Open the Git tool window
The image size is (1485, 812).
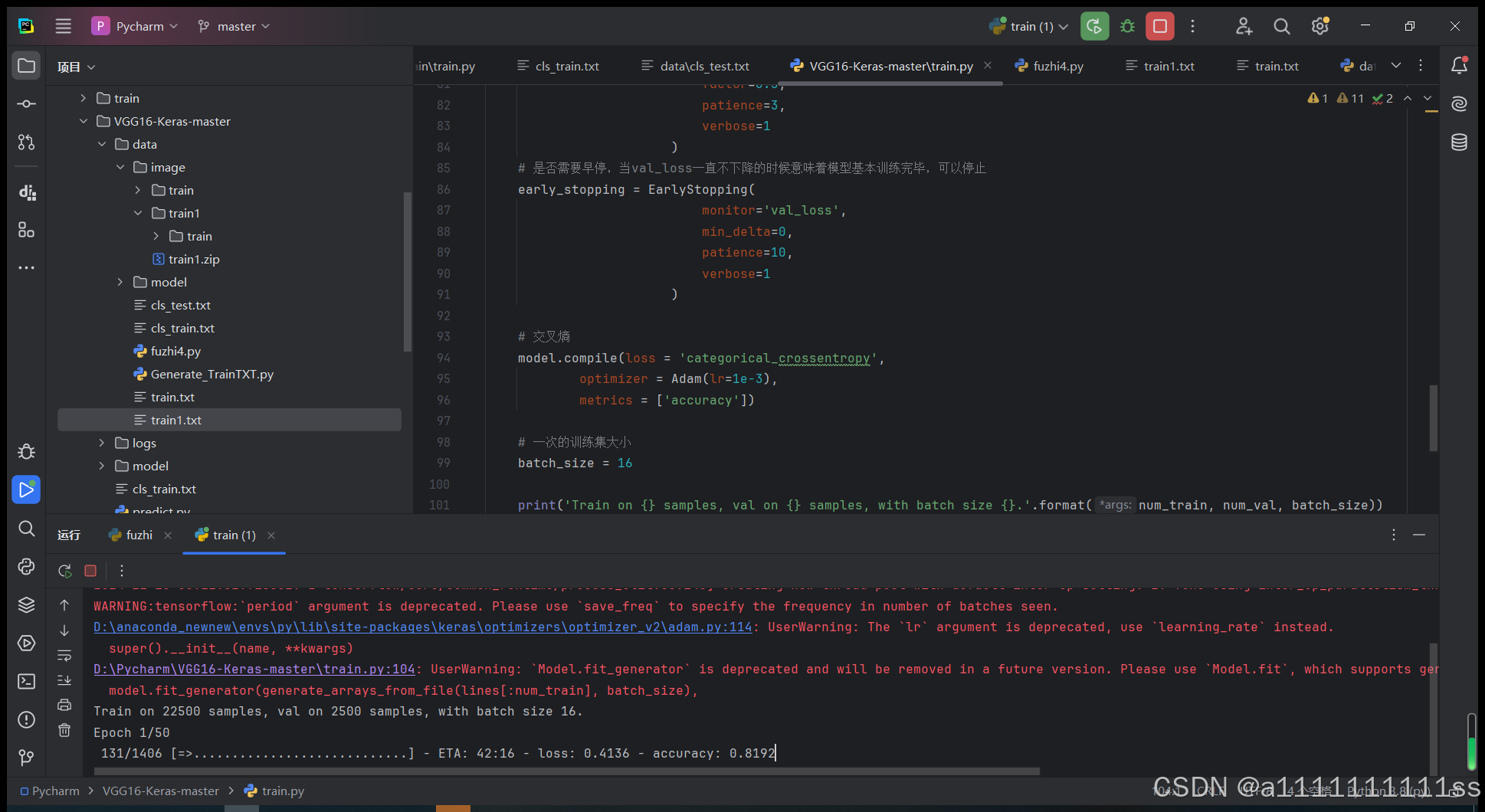coord(26,758)
